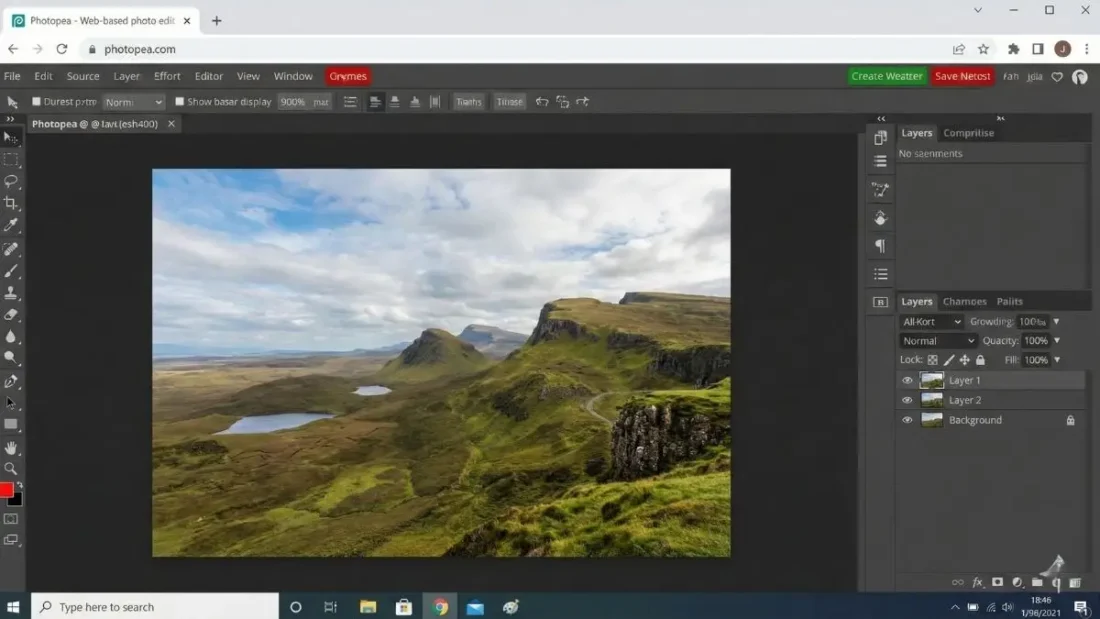Screen dimensions: 1100x619
Task: Open the layer styles fx menu
Action: 976,582
